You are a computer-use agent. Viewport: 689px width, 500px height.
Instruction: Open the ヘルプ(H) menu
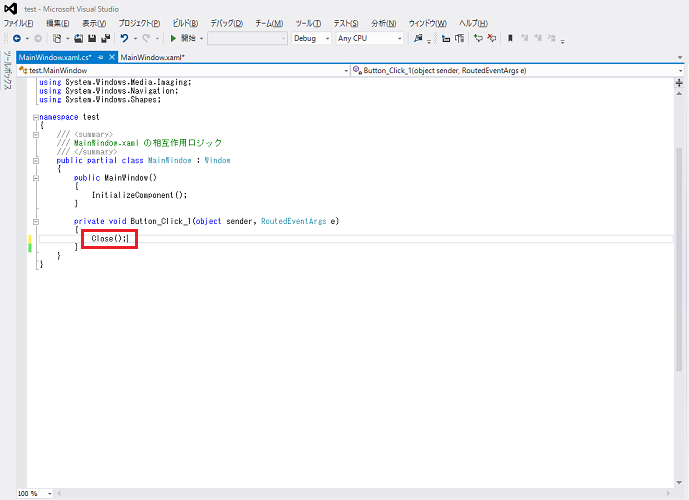tap(473, 23)
